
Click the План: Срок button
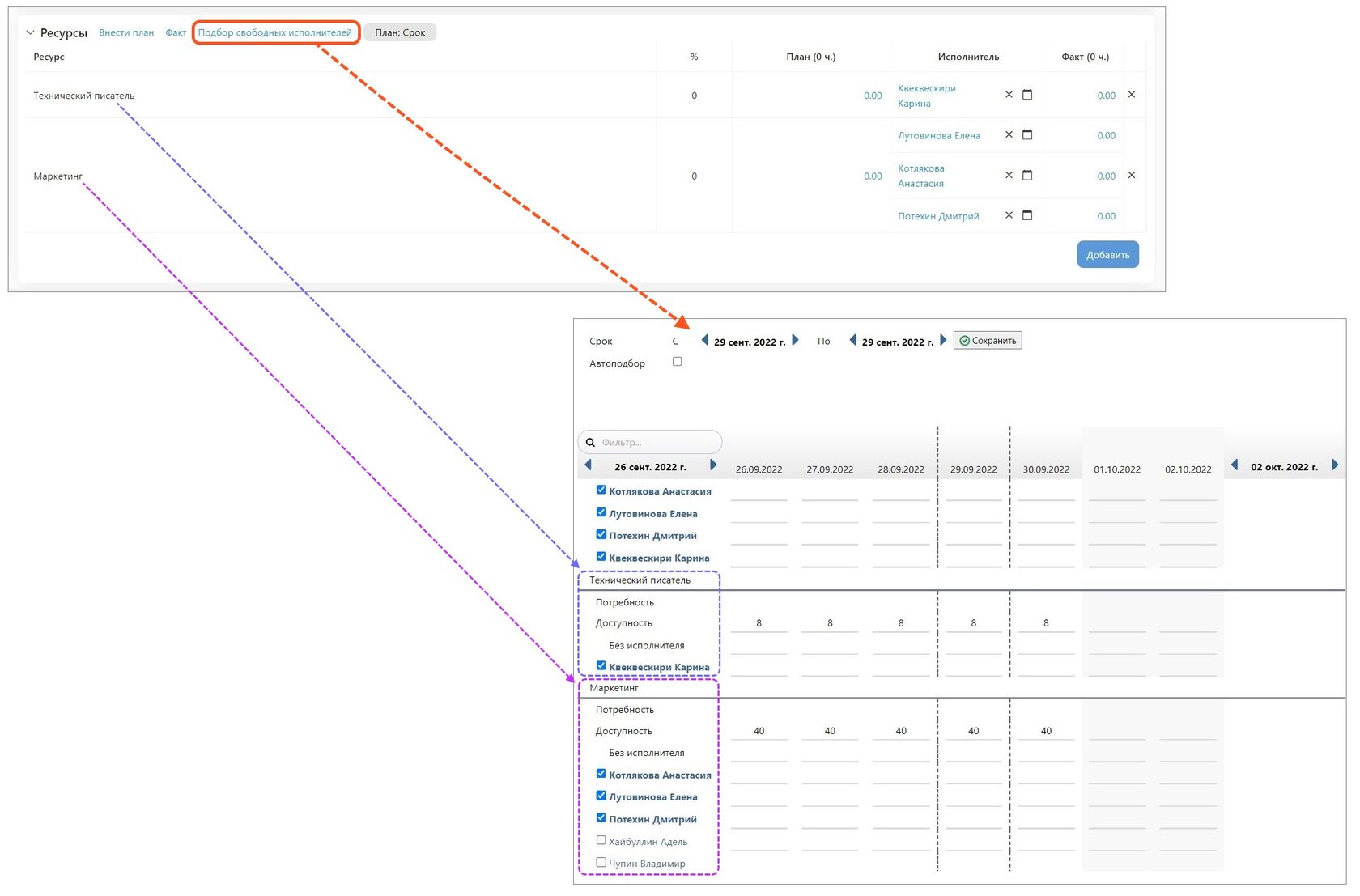(x=400, y=32)
